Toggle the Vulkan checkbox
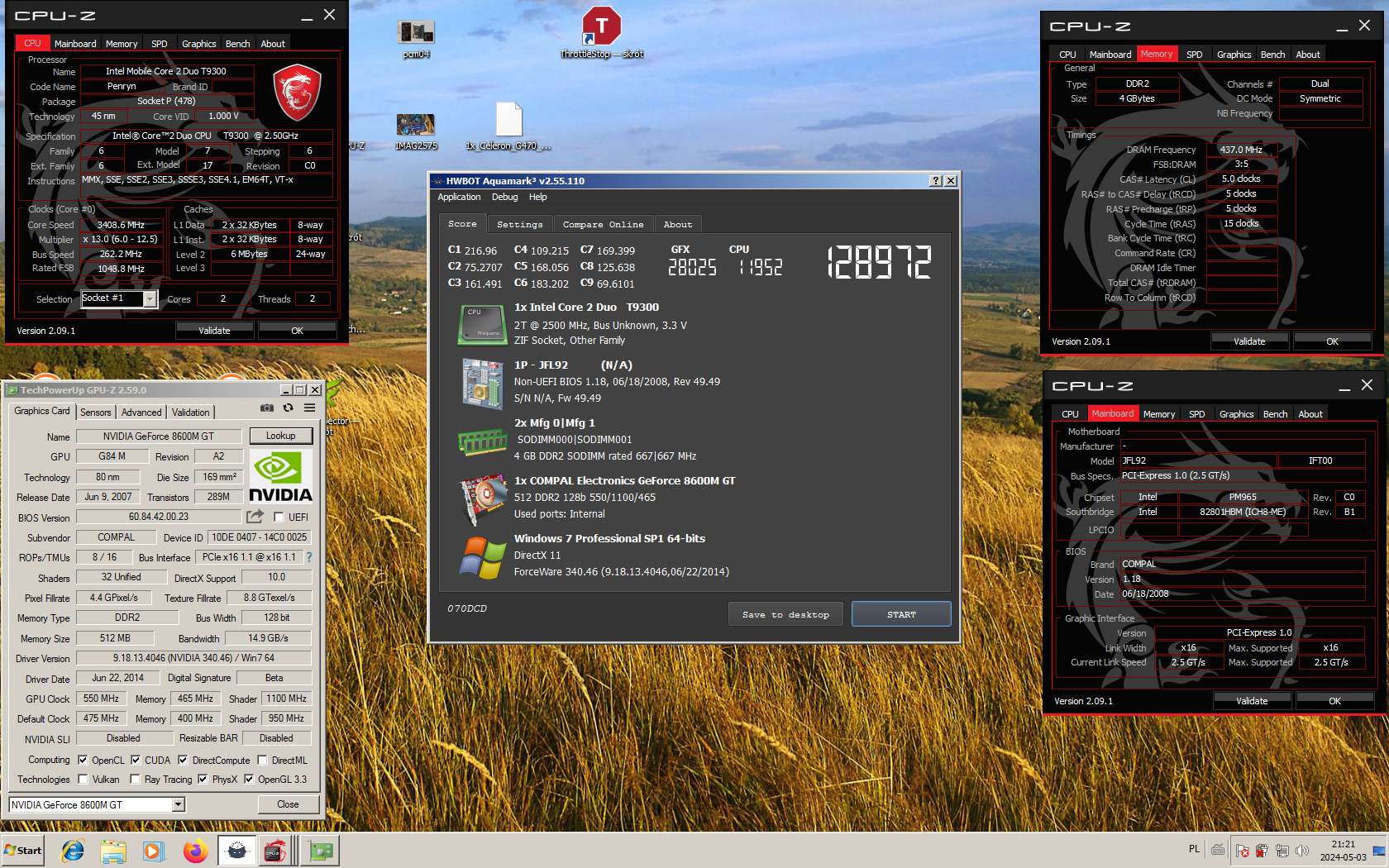Screen dimensions: 1389x868 point(83,779)
